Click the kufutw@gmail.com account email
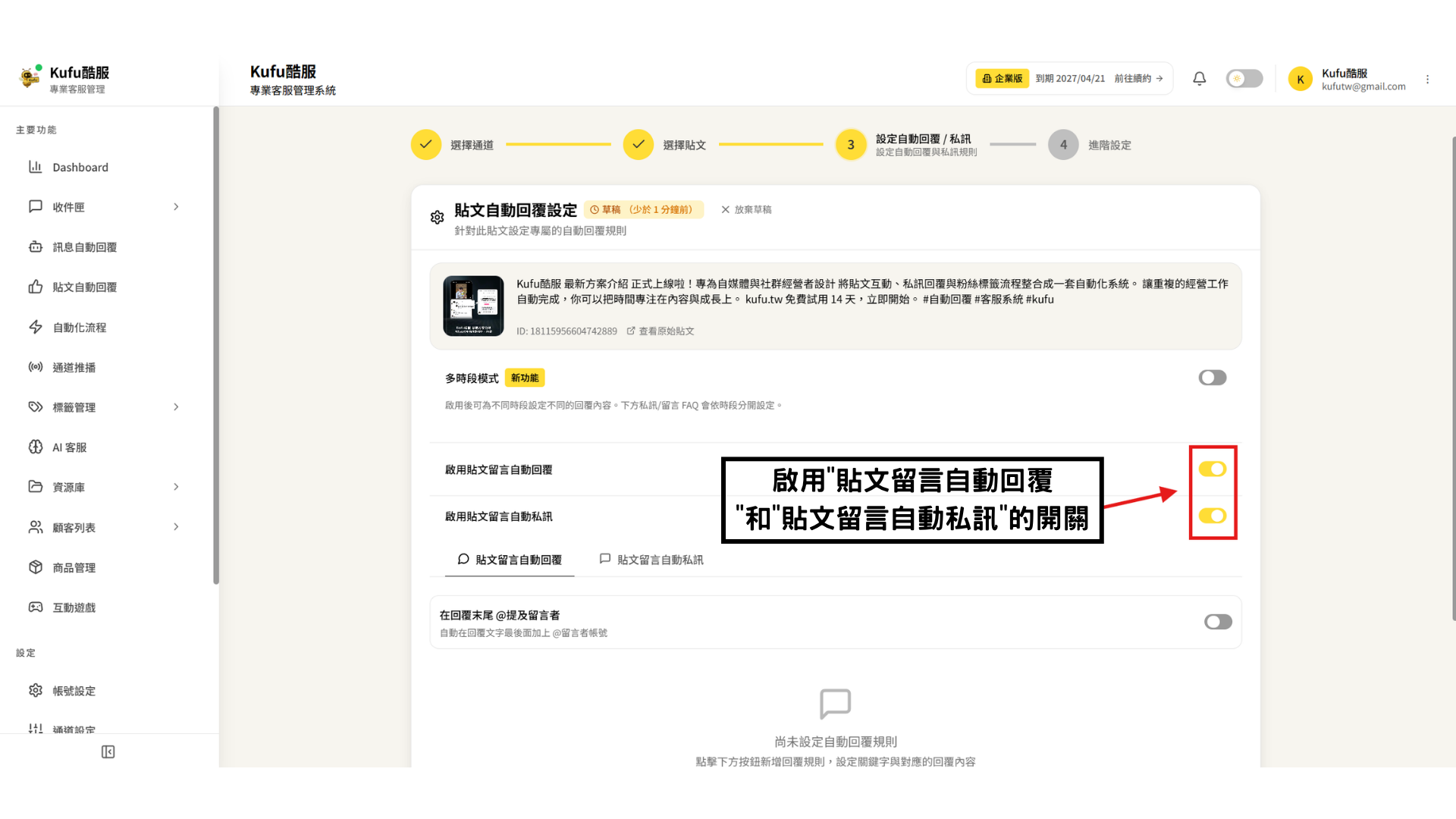1456x819 pixels. (x=1363, y=86)
